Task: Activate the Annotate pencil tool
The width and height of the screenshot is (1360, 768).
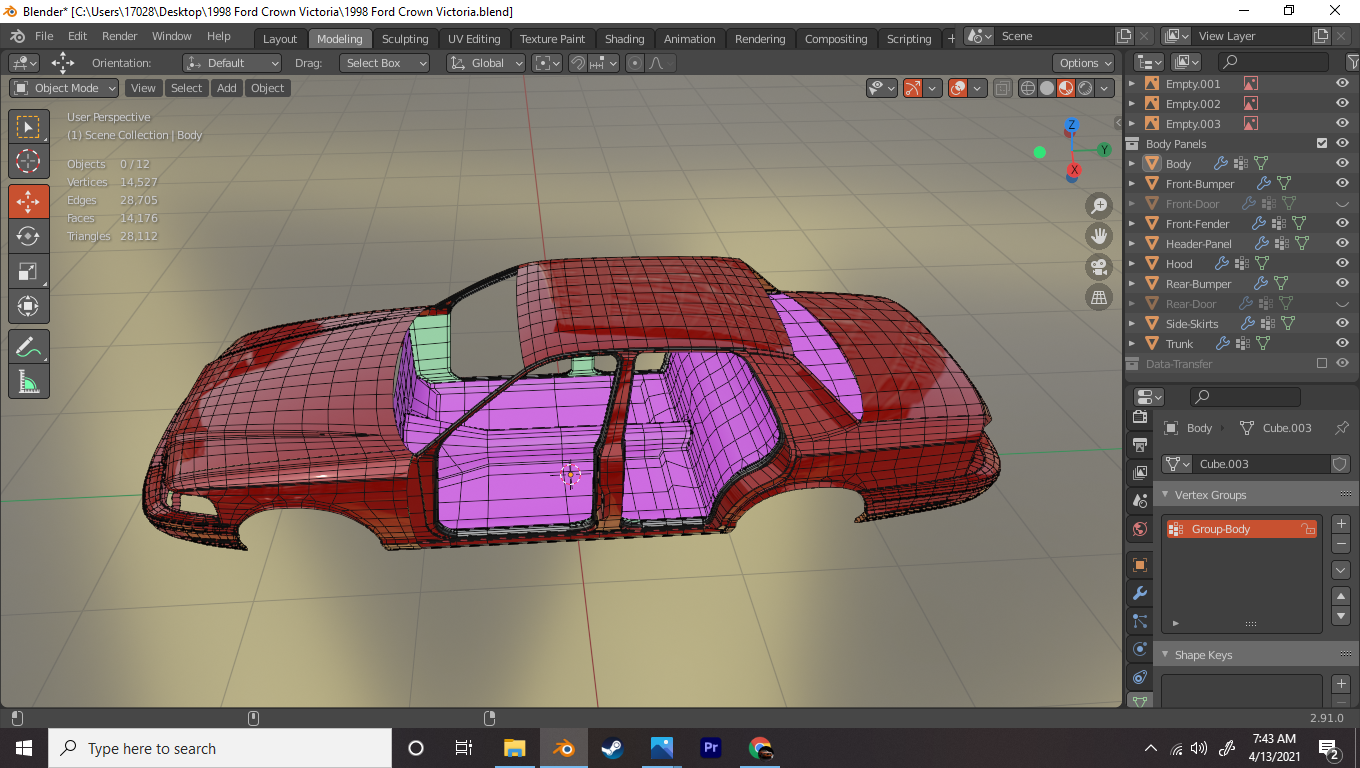Action: click(x=28, y=346)
